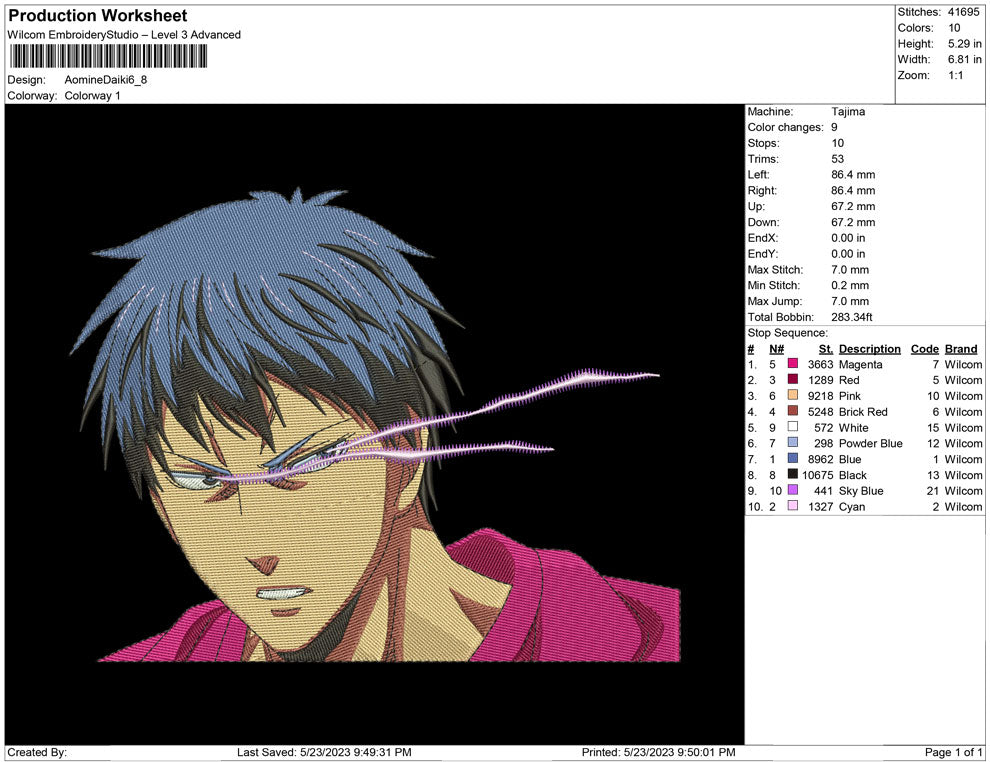Click the Blue thread color swatch

pos(792,458)
